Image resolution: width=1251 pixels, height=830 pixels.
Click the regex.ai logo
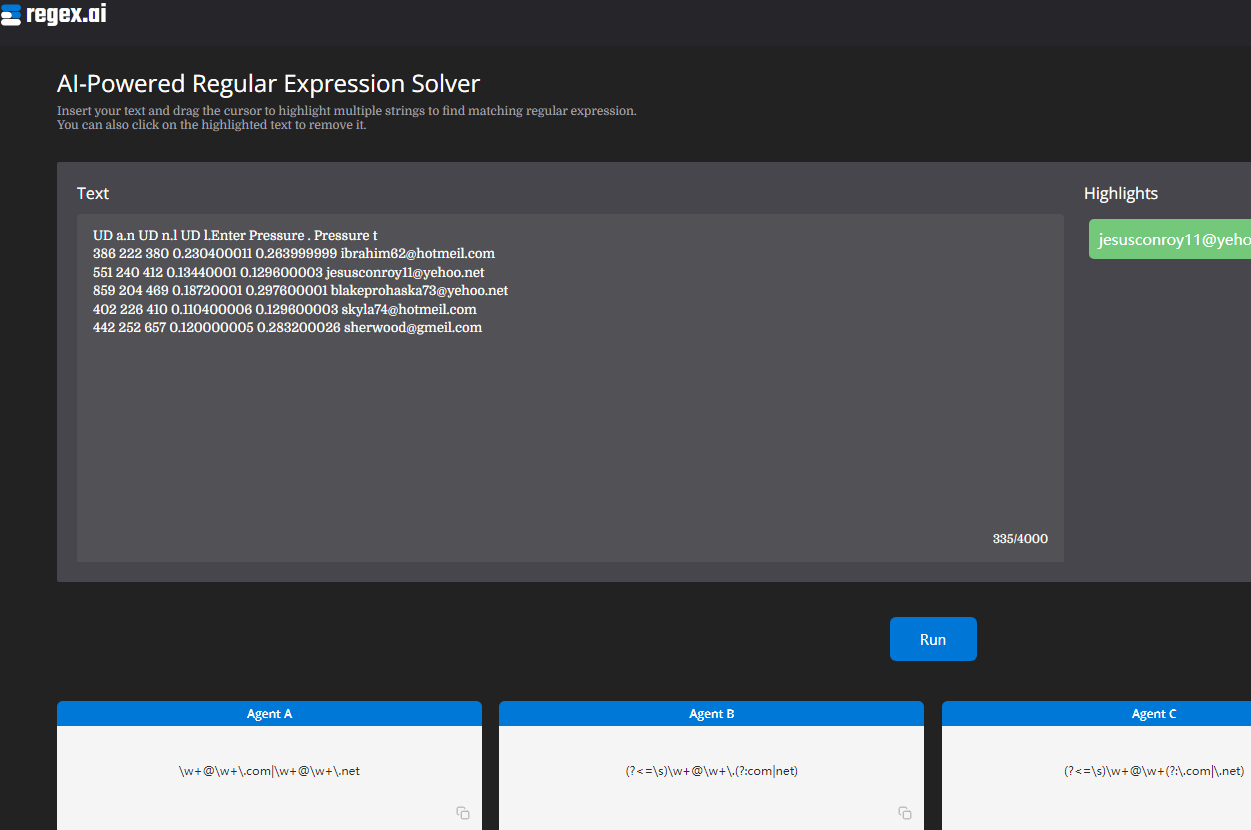tap(54, 14)
